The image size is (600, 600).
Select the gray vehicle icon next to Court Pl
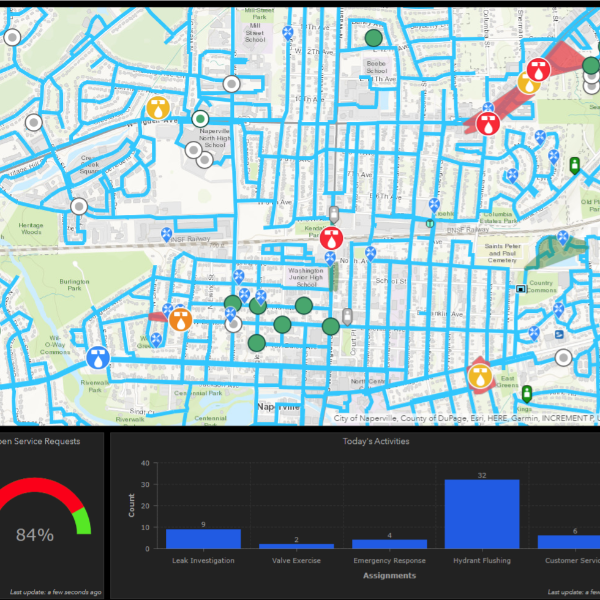click(347, 317)
